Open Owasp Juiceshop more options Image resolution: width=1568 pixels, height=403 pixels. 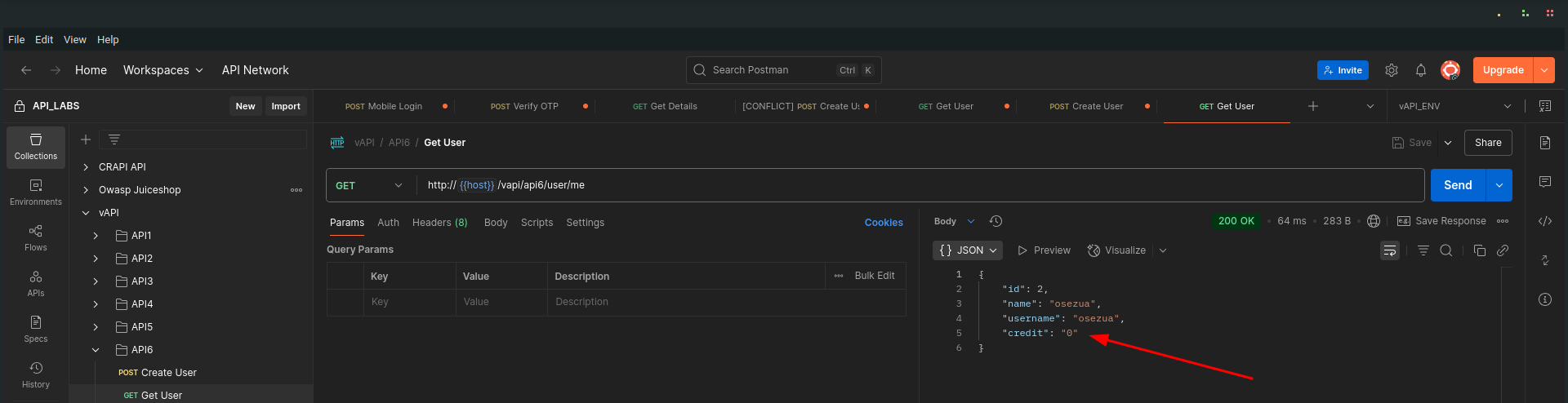pyautogui.click(x=296, y=190)
